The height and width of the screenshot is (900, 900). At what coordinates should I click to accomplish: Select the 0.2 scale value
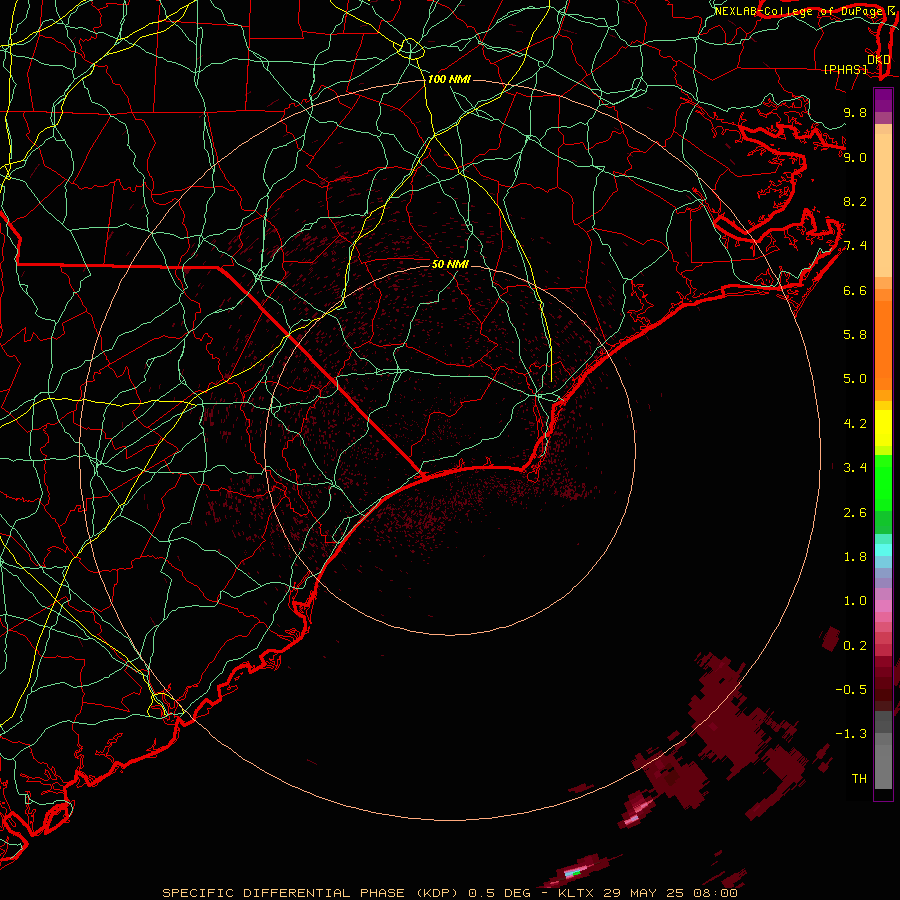[855, 646]
